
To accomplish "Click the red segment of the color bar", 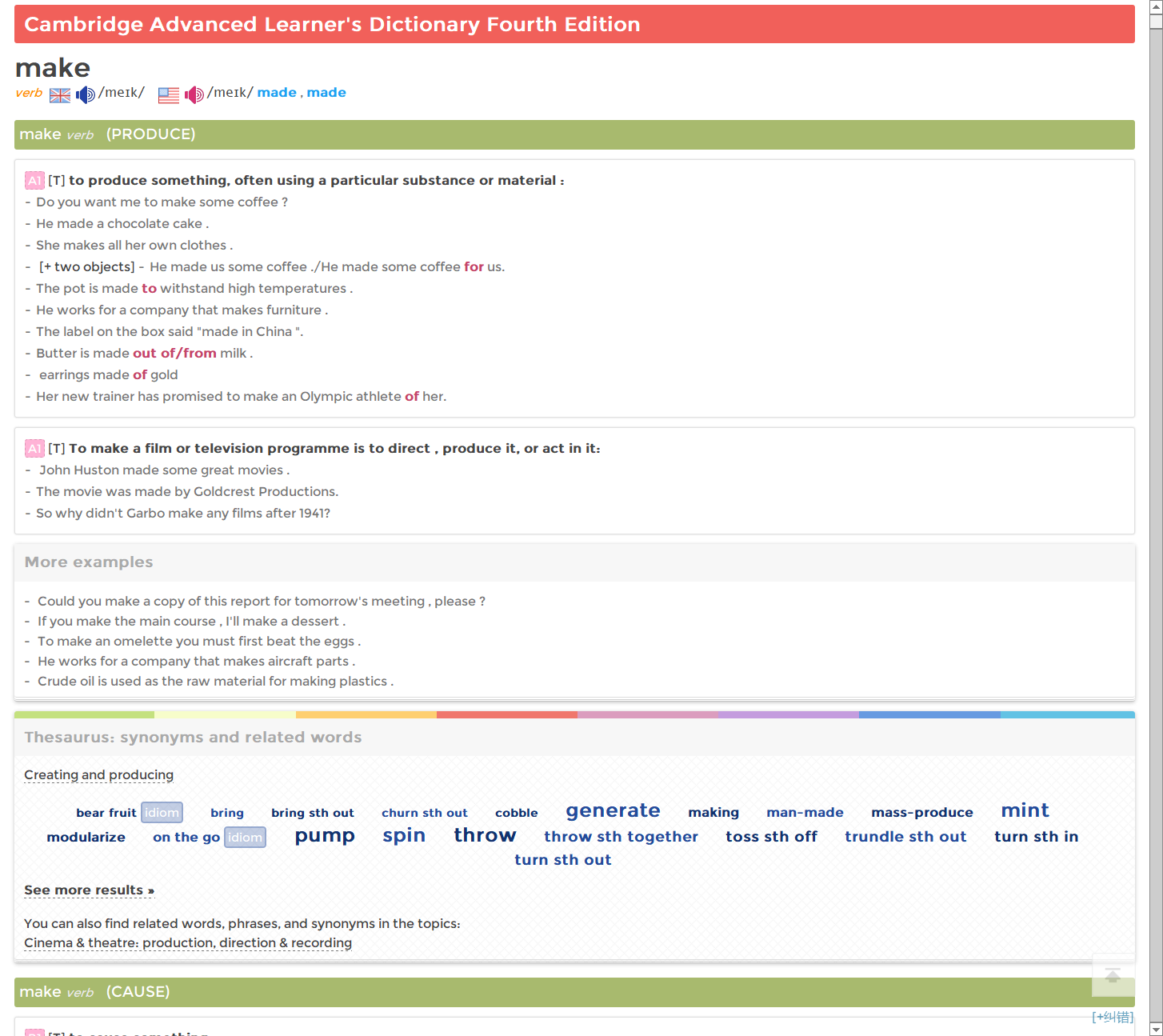I will (x=506, y=714).
